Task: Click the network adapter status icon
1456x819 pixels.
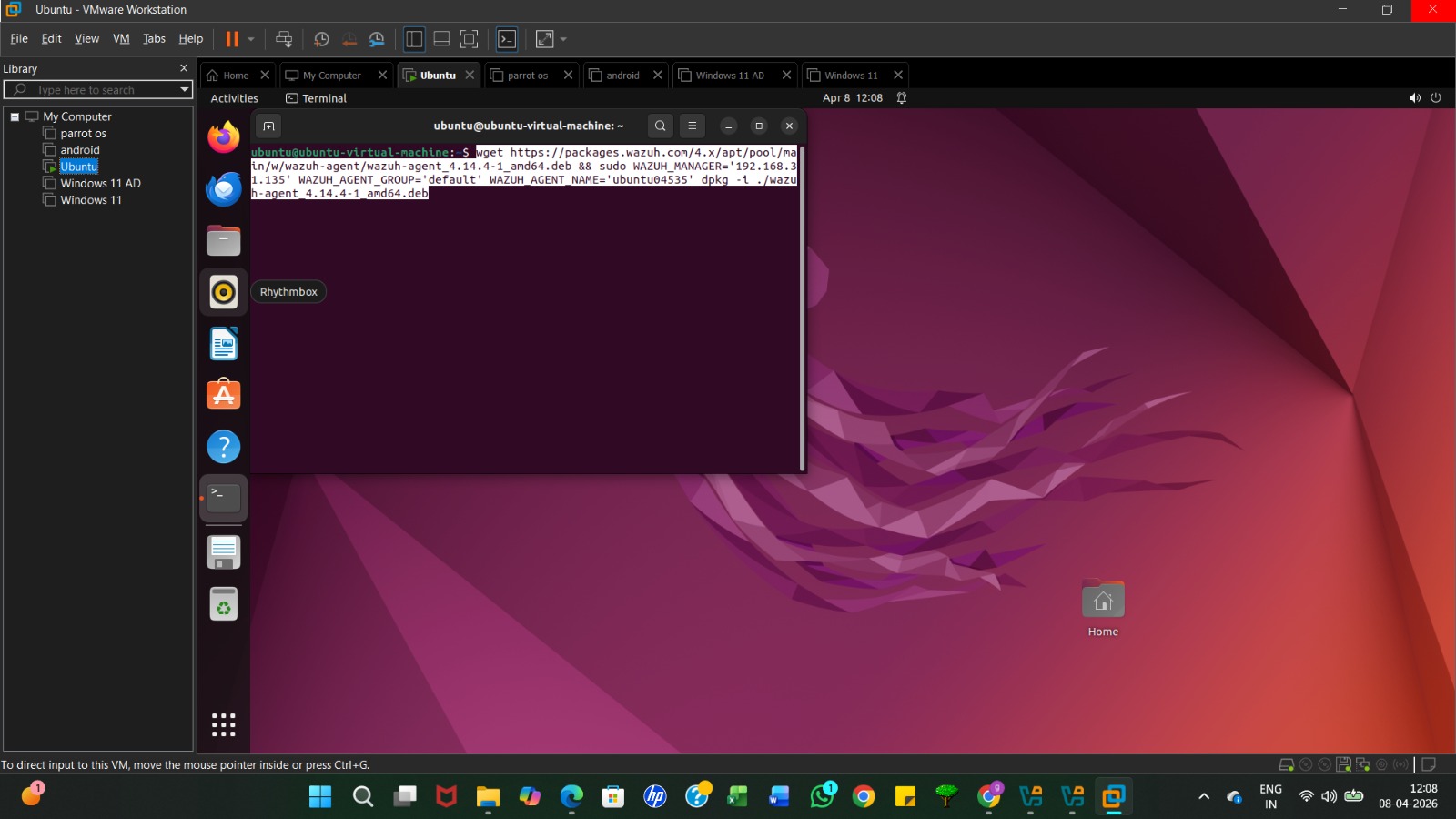Action: point(1362,765)
